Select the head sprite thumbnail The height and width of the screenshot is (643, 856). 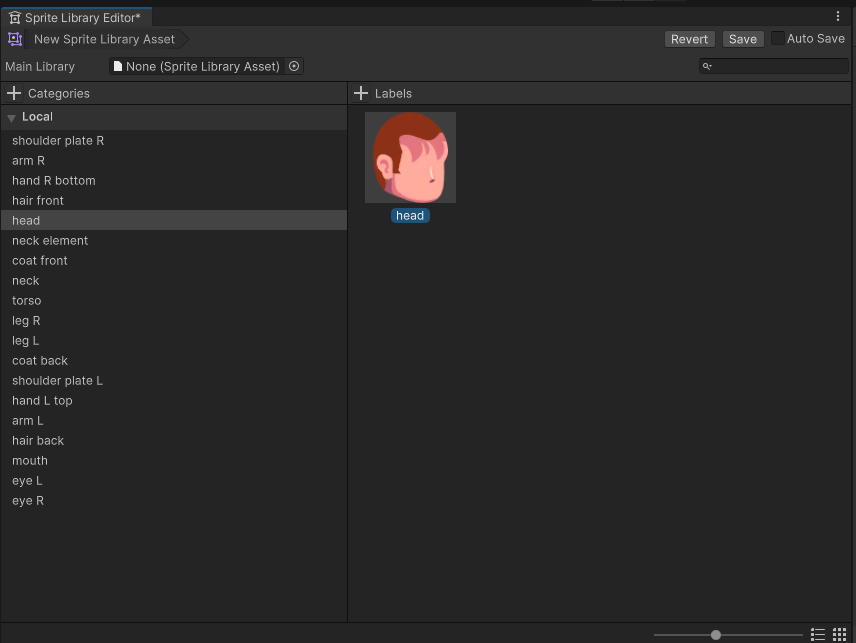point(410,157)
